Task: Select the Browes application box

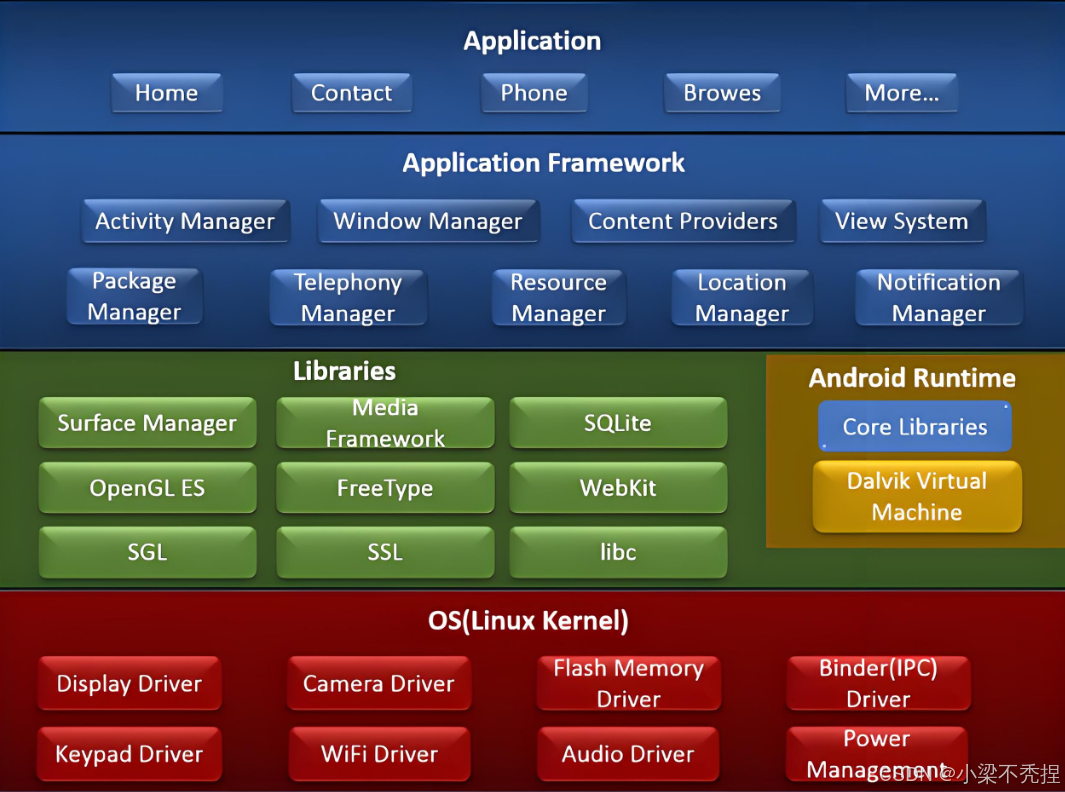Action: (x=722, y=92)
